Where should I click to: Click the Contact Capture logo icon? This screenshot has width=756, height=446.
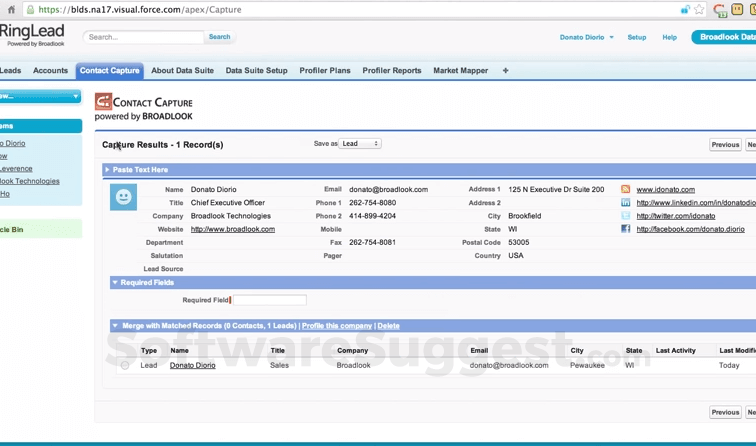coord(103,102)
